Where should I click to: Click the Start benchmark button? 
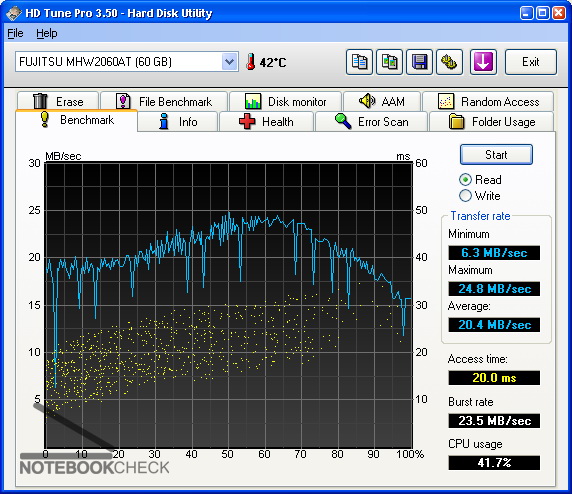496,155
